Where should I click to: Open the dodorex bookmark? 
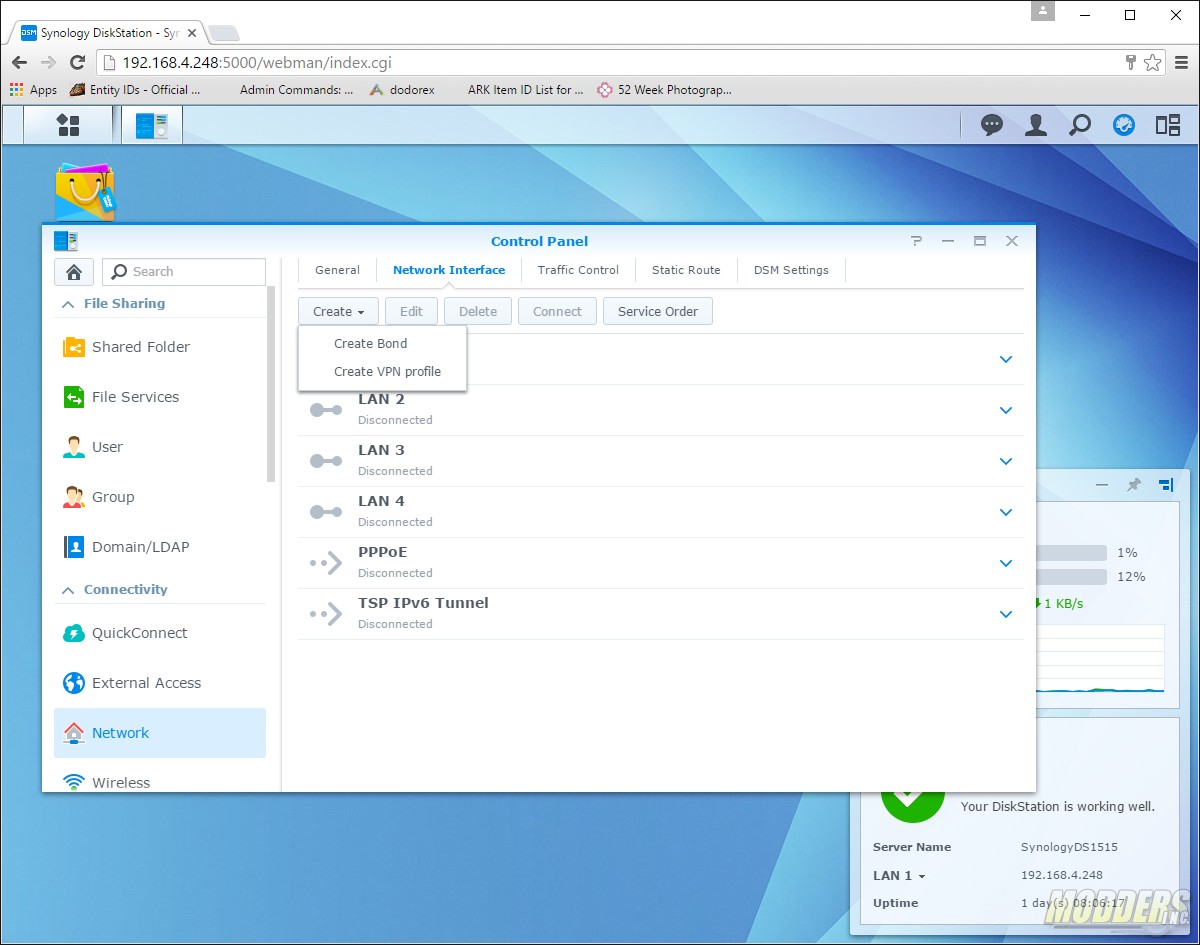pyautogui.click(x=401, y=89)
